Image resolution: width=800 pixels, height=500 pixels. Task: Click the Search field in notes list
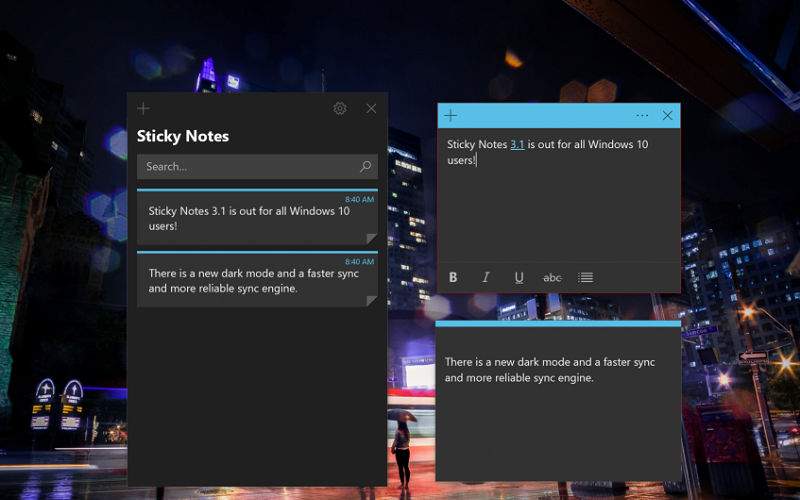click(x=257, y=166)
